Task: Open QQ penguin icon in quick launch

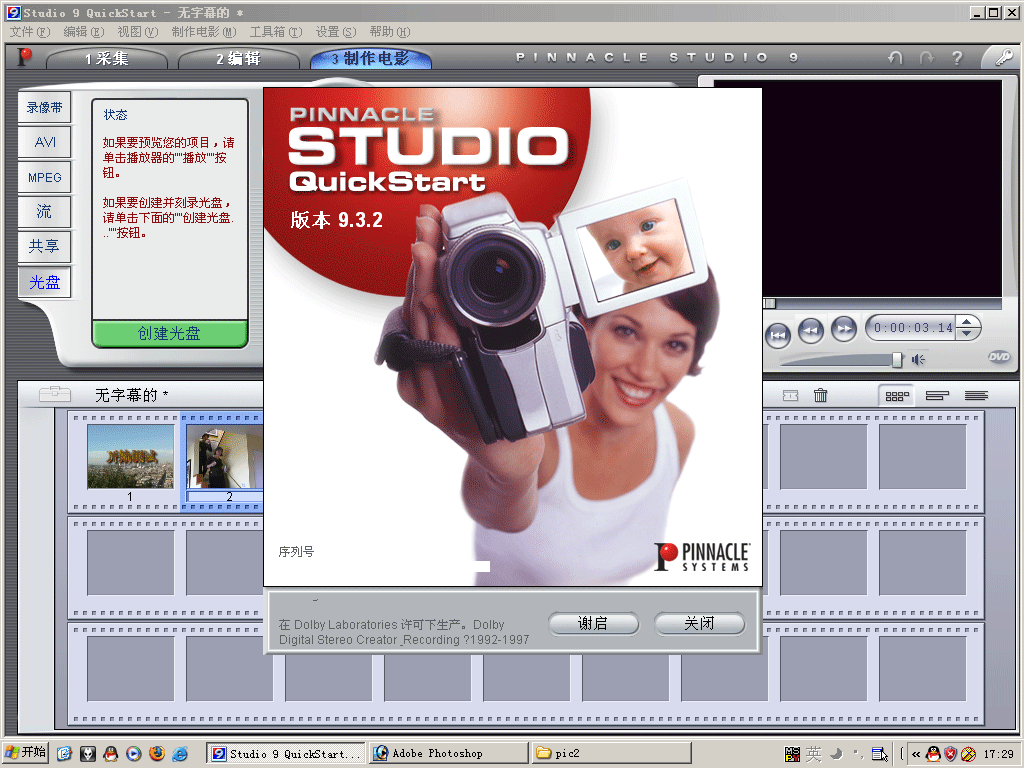Action: (x=111, y=754)
